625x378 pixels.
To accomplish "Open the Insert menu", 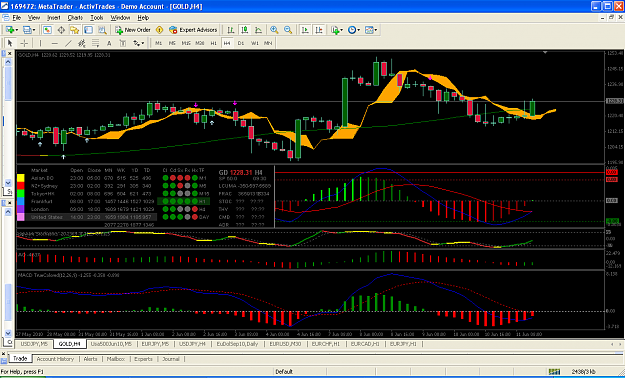I will point(53,18).
